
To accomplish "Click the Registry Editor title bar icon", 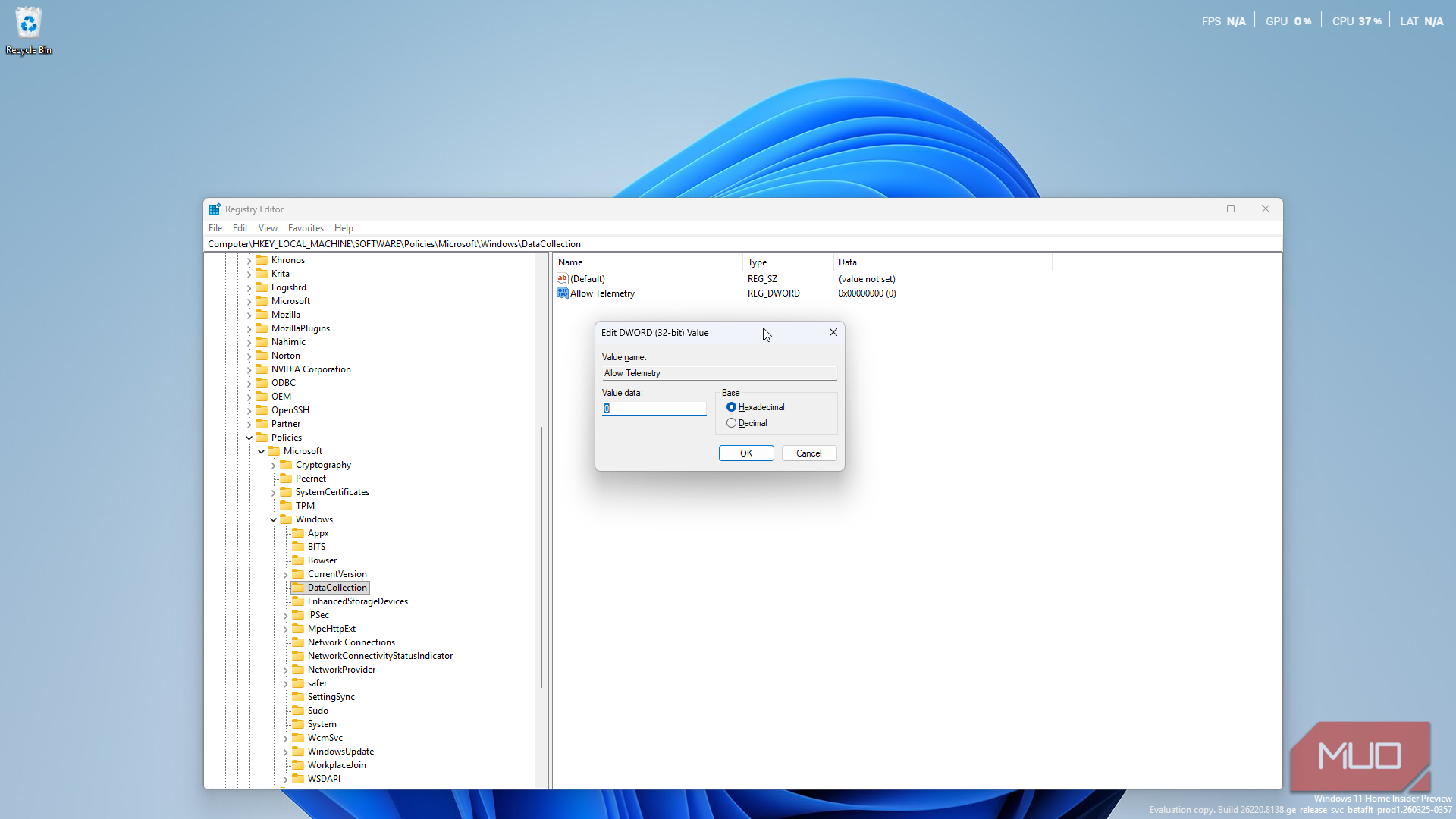I will pyautogui.click(x=215, y=209).
